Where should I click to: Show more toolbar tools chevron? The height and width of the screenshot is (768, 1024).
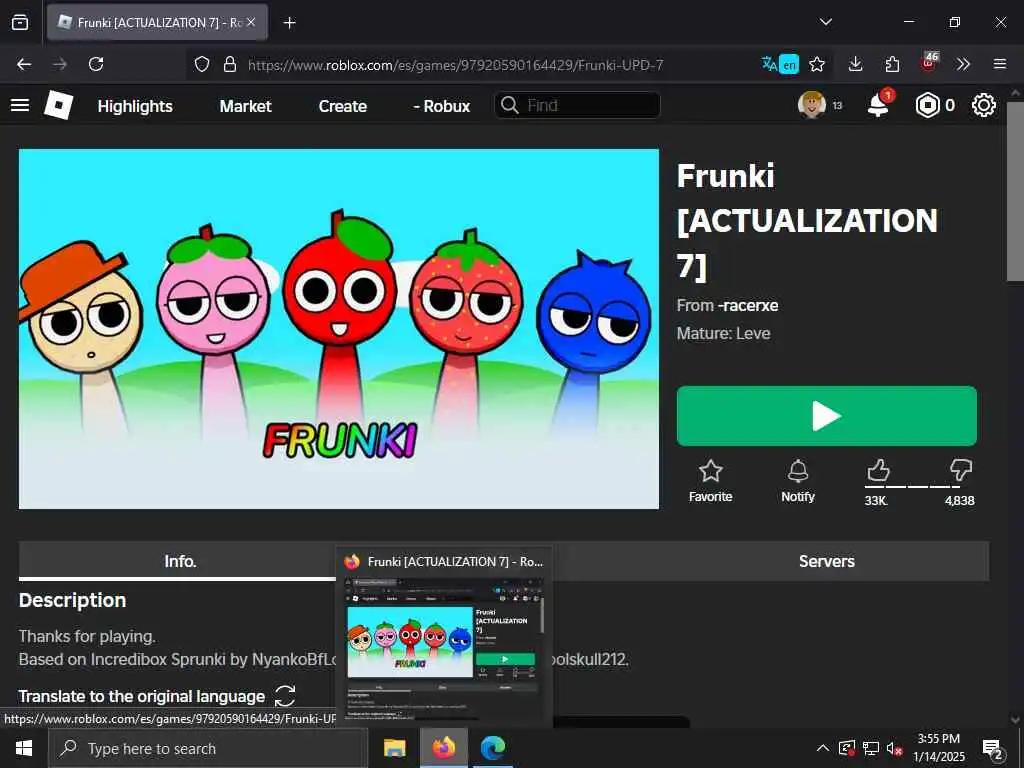pos(963,64)
